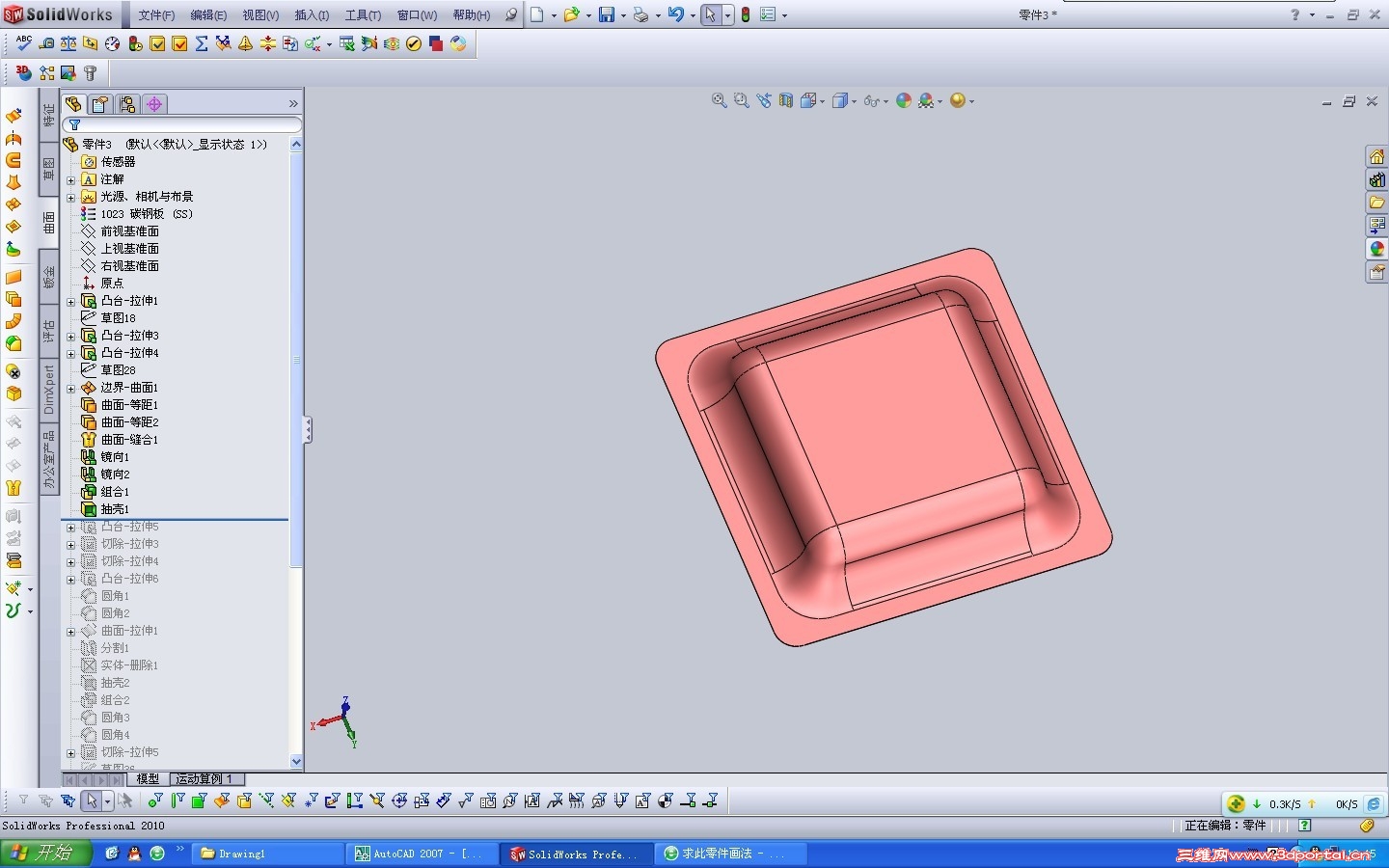Click the 开始 Start button
The height and width of the screenshot is (868, 1389).
coord(45,853)
